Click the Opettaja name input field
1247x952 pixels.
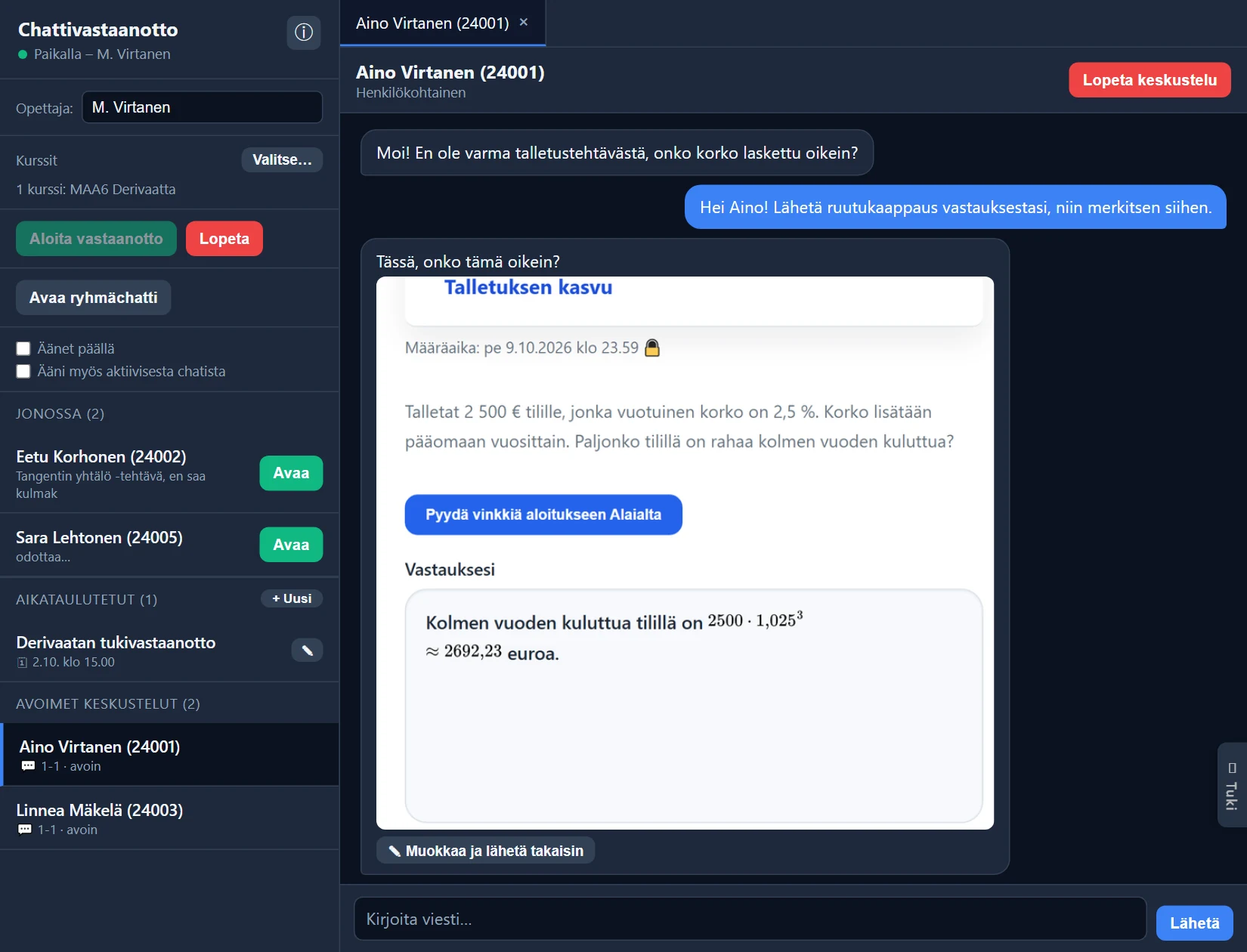point(203,107)
